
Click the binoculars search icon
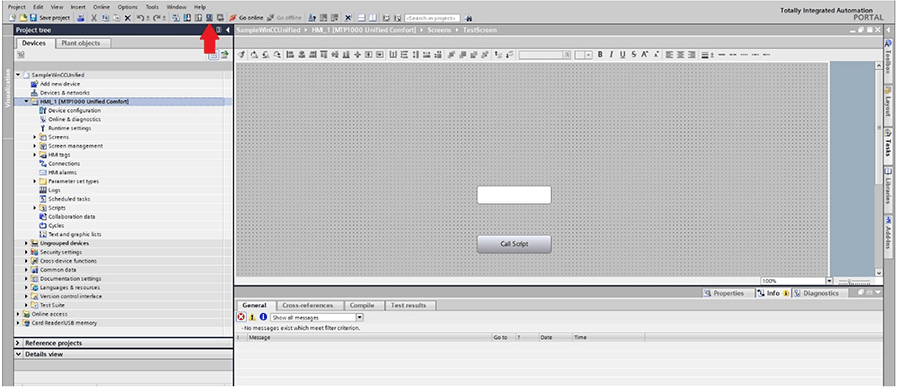point(468,18)
